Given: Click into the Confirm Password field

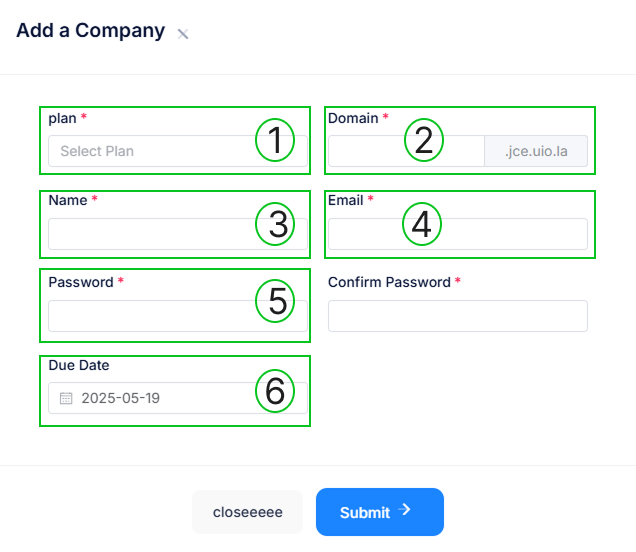Looking at the screenshot, I should (x=457, y=316).
